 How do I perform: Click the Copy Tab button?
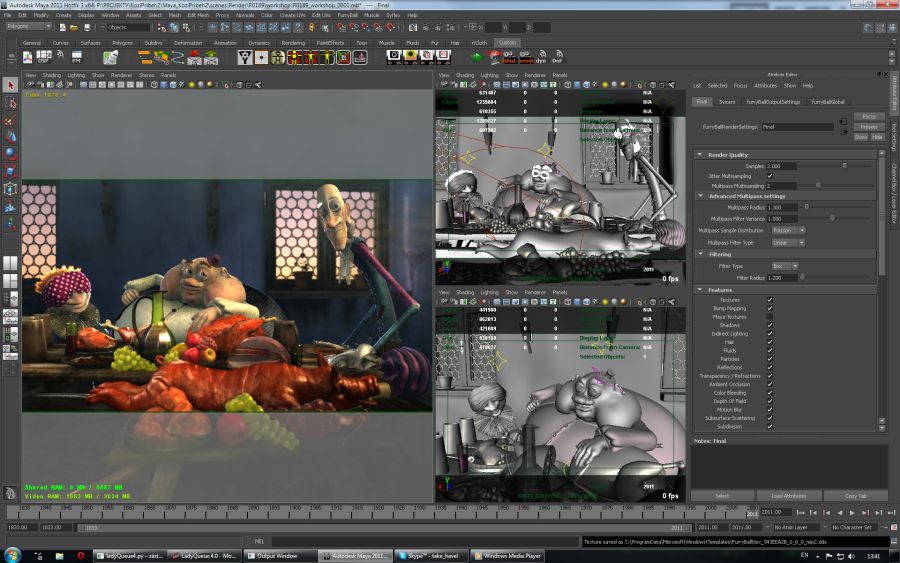pos(855,496)
